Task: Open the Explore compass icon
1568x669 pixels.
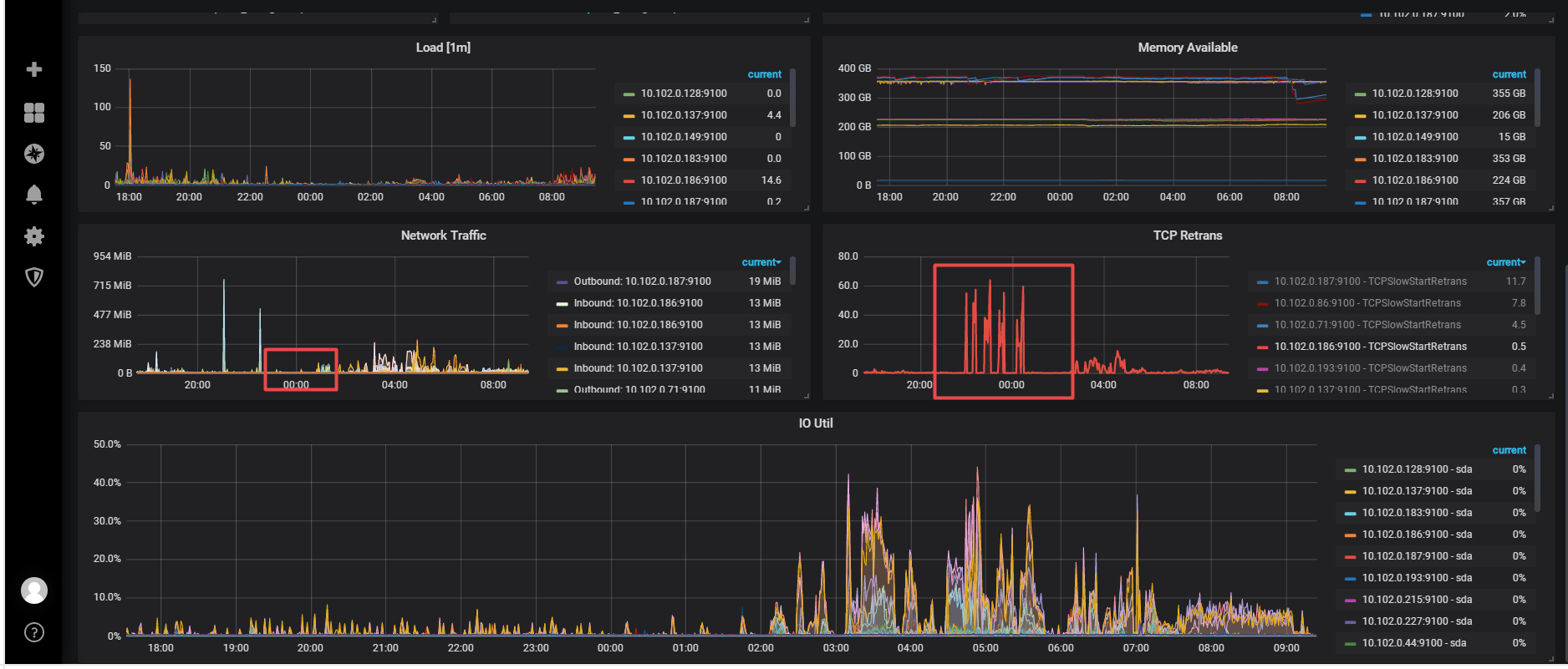Action: (34, 154)
